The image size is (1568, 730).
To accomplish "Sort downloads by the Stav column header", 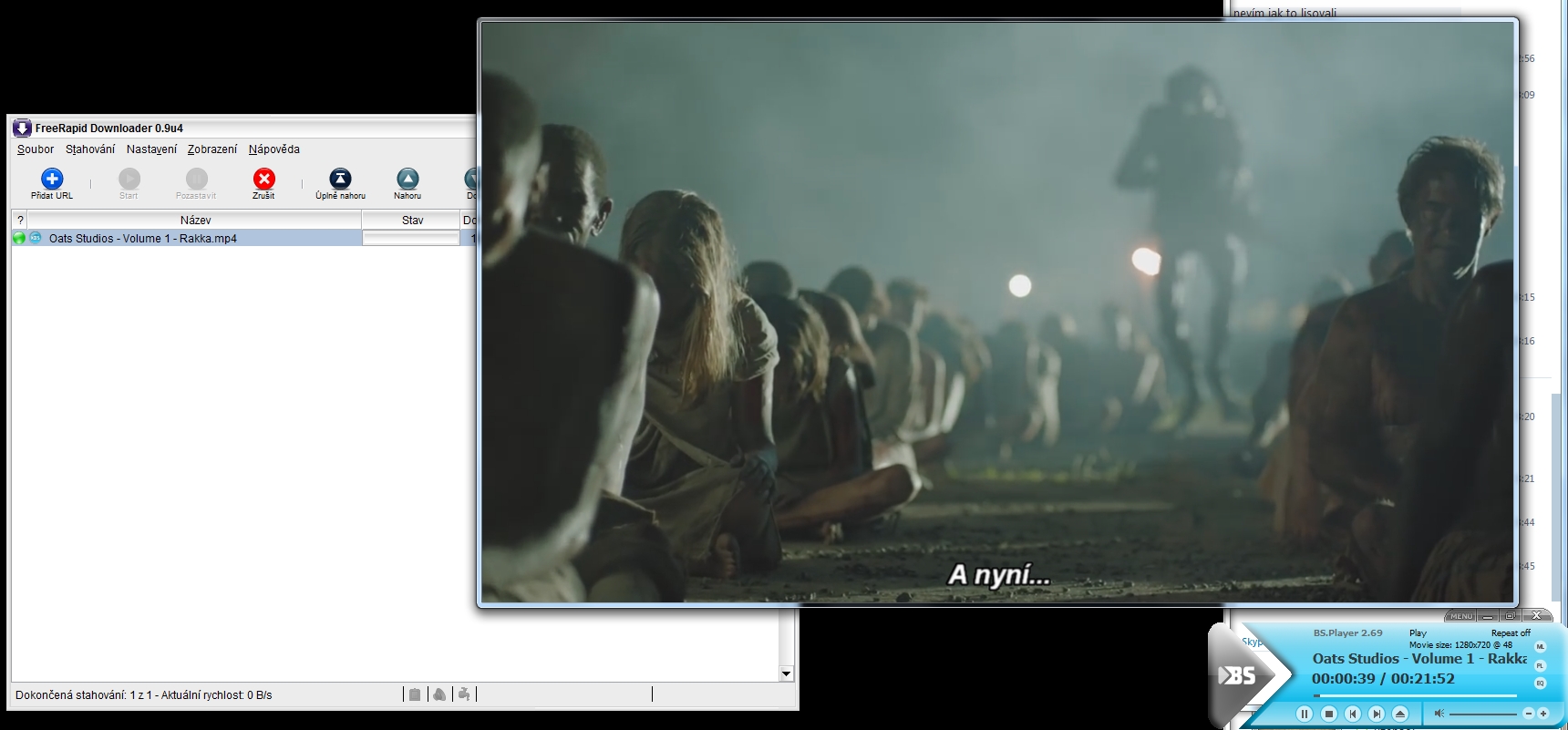I will pyautogui.click(x=412, y=220).
